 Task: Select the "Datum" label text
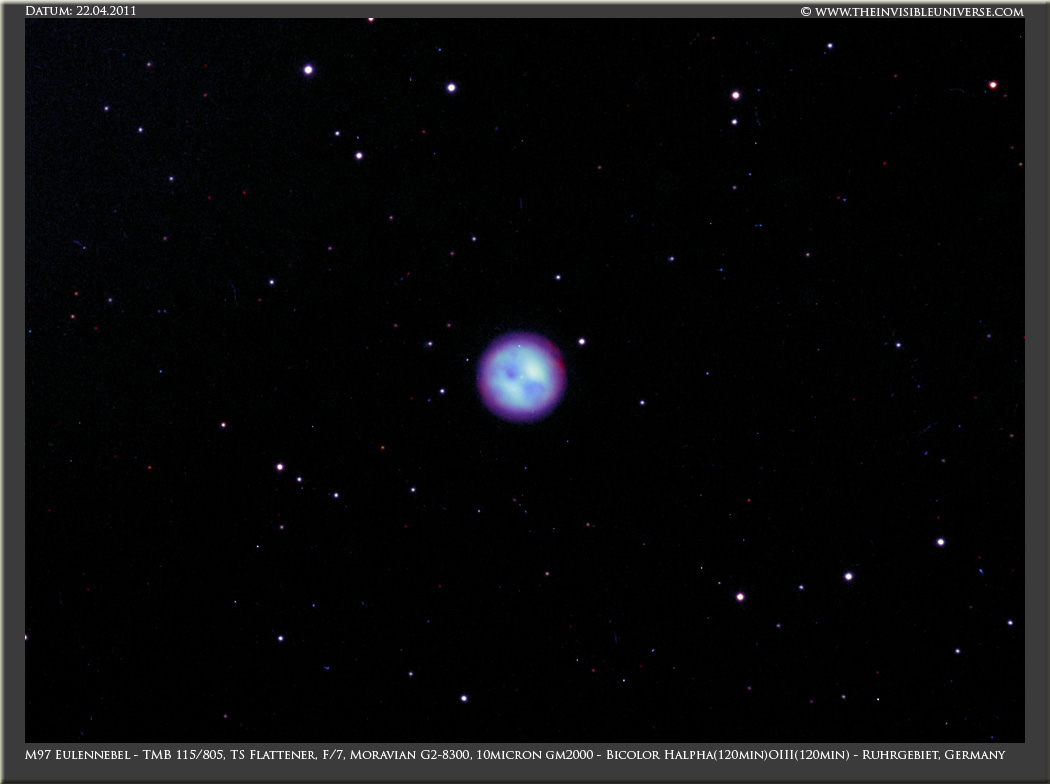pos(47,11)
